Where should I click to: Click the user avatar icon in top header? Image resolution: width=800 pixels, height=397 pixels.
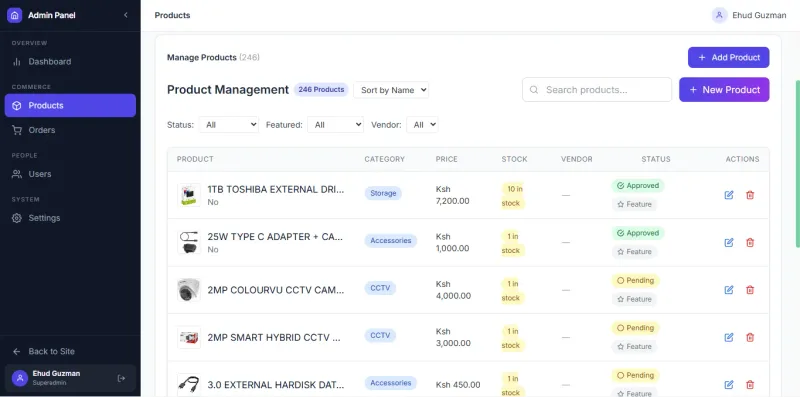click(x=719, y=15)
